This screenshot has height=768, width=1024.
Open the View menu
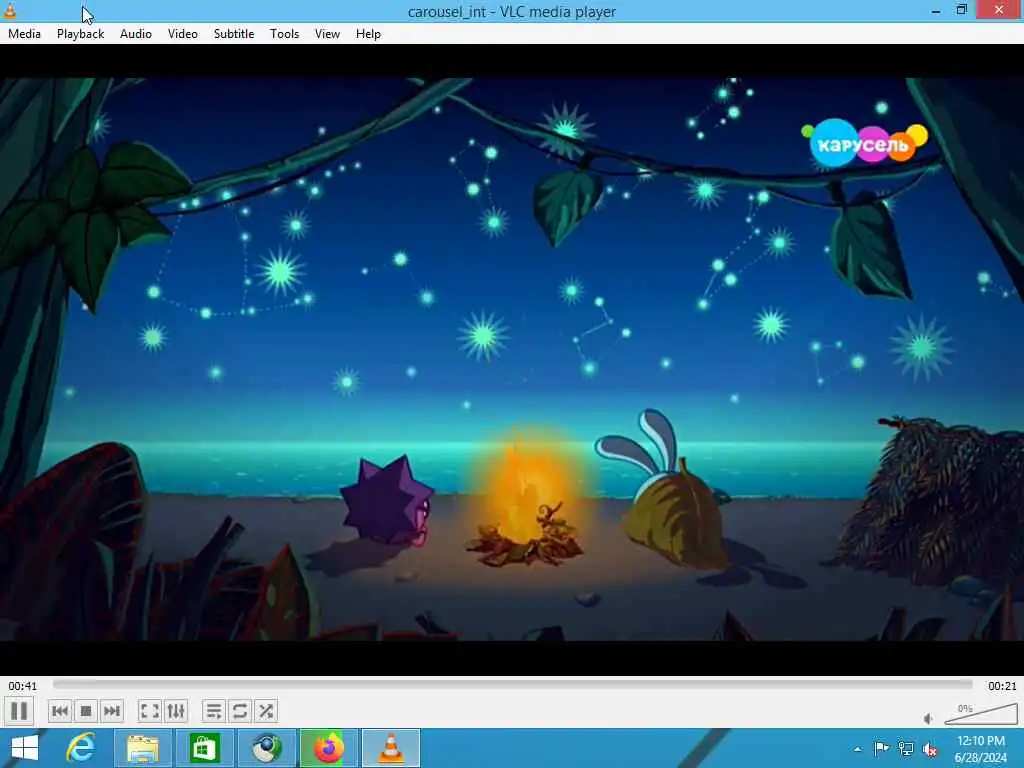[327, 34]
